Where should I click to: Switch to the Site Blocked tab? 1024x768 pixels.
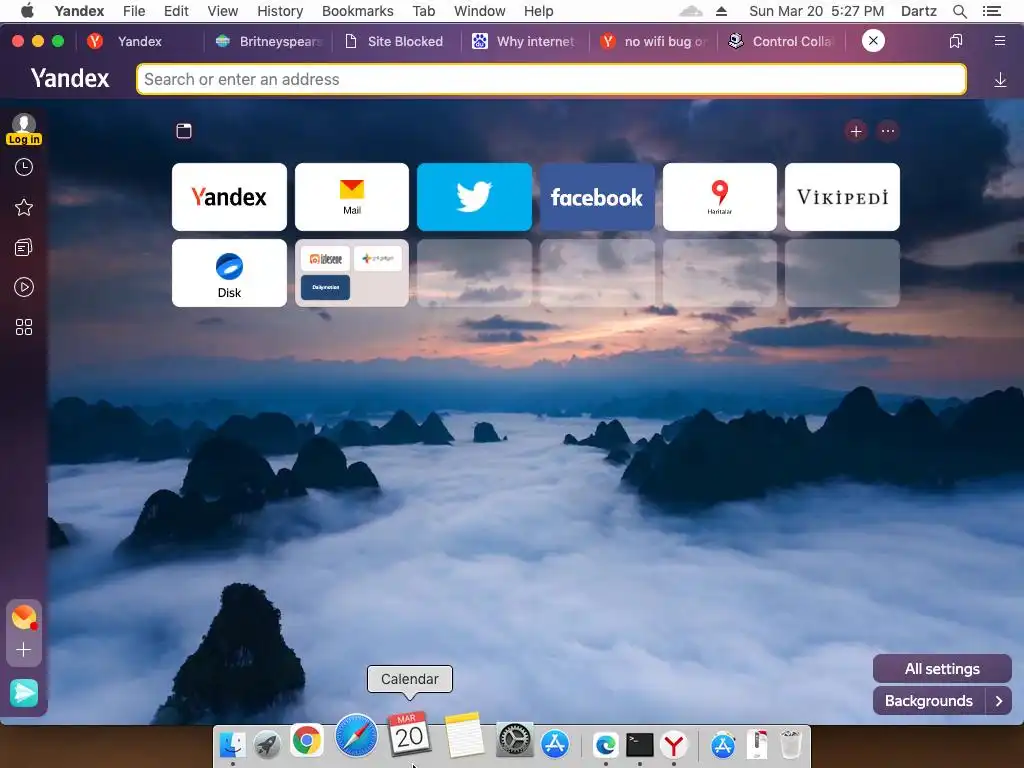point(395,41)
